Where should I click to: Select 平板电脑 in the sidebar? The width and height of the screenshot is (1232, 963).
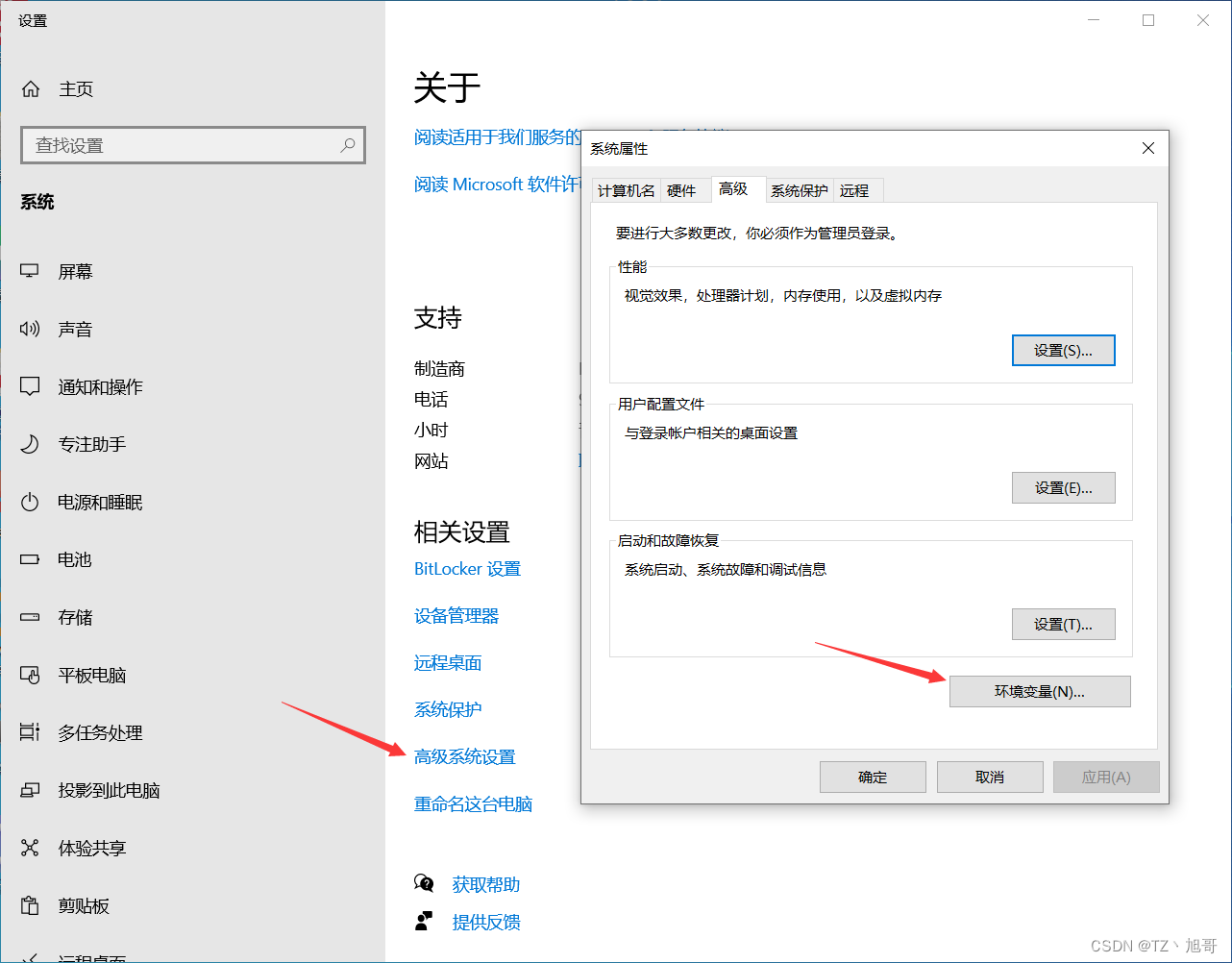pos(92,676)
